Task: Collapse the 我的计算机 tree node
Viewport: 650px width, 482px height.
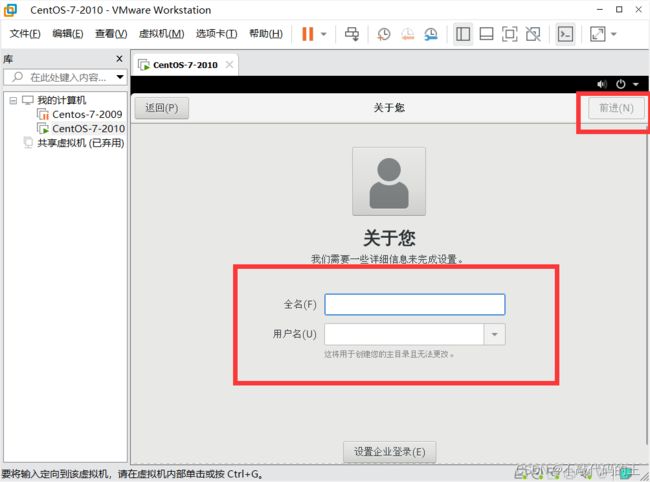Action: click(13, 100)
